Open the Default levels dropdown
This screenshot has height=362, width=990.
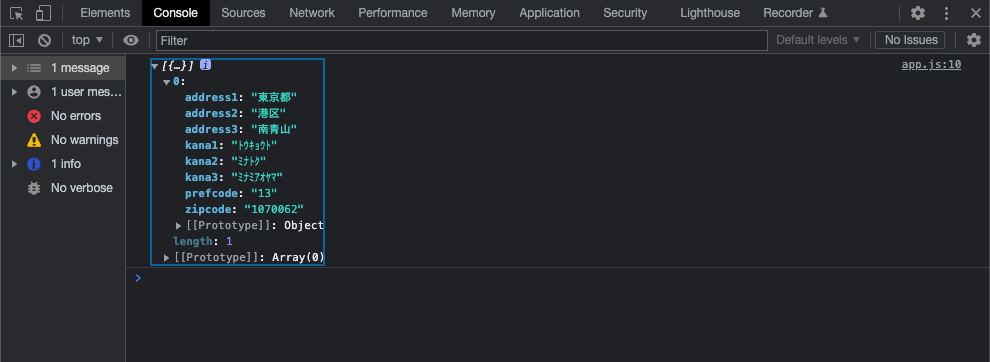(818, 40)
